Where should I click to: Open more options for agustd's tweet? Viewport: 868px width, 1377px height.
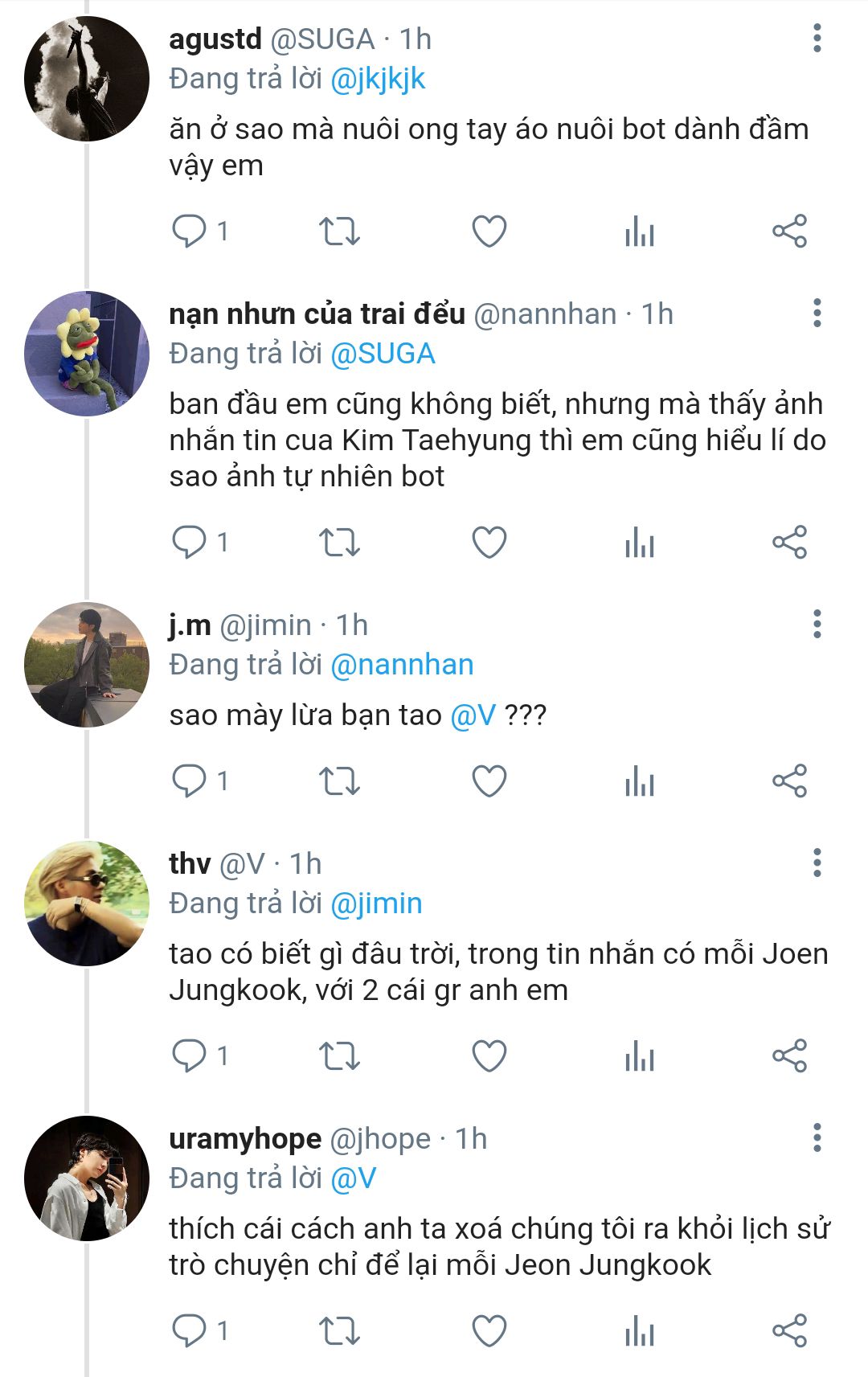[817, 38]
